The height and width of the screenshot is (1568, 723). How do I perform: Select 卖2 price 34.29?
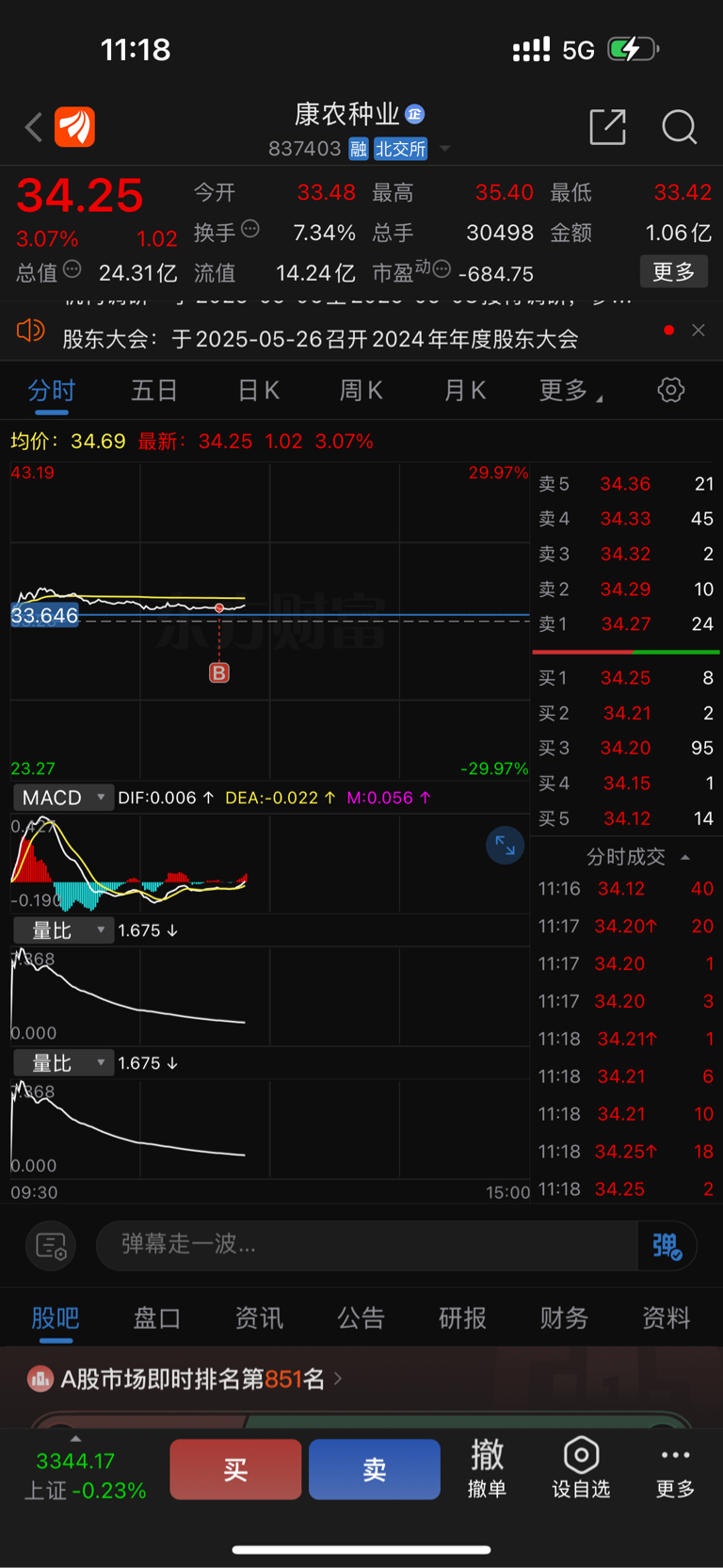(x=625, y=590)
